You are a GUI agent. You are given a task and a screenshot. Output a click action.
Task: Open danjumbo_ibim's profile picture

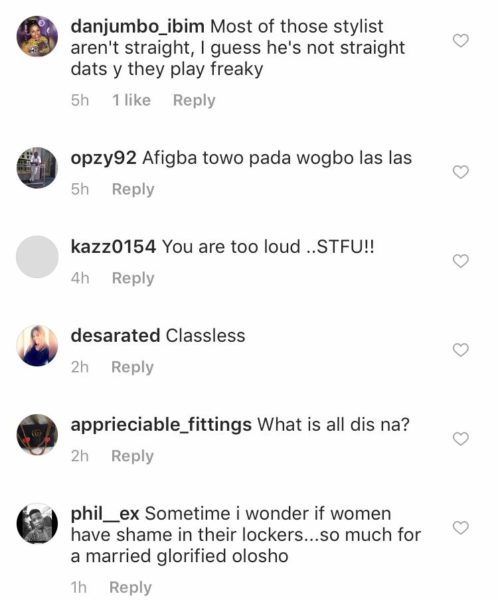point(37,36)
